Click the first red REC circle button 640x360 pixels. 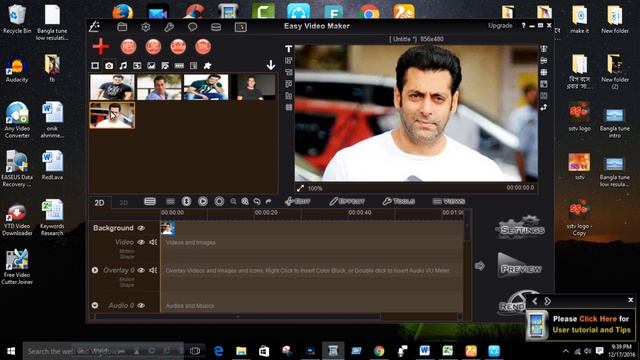pyautogui.click(x=128, y=47)
